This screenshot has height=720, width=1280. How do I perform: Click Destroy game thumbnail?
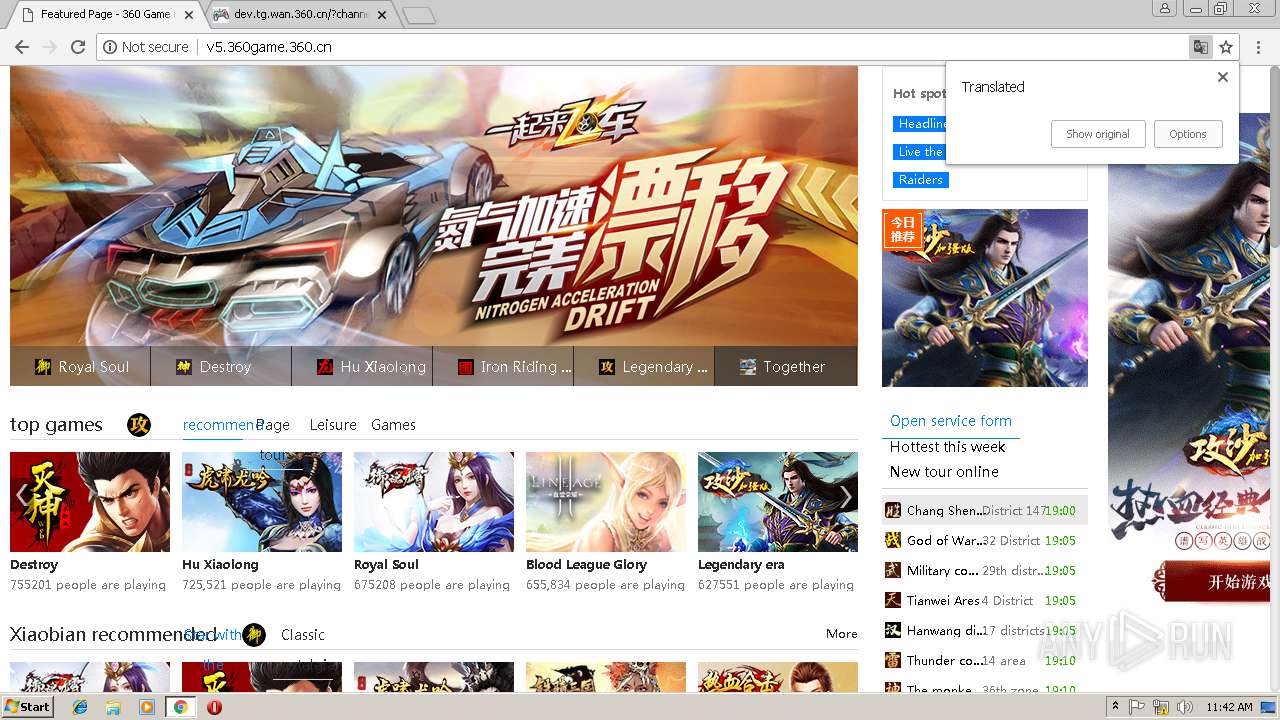[x=90, y=502]
